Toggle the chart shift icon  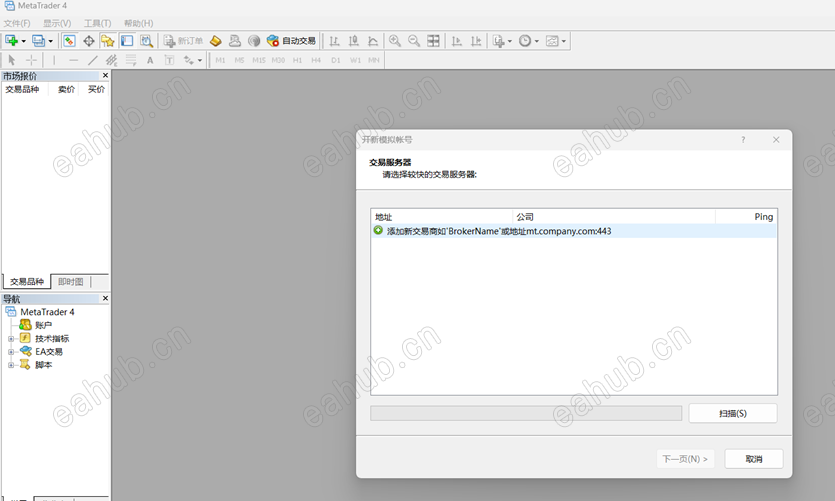tap(476, 40)
